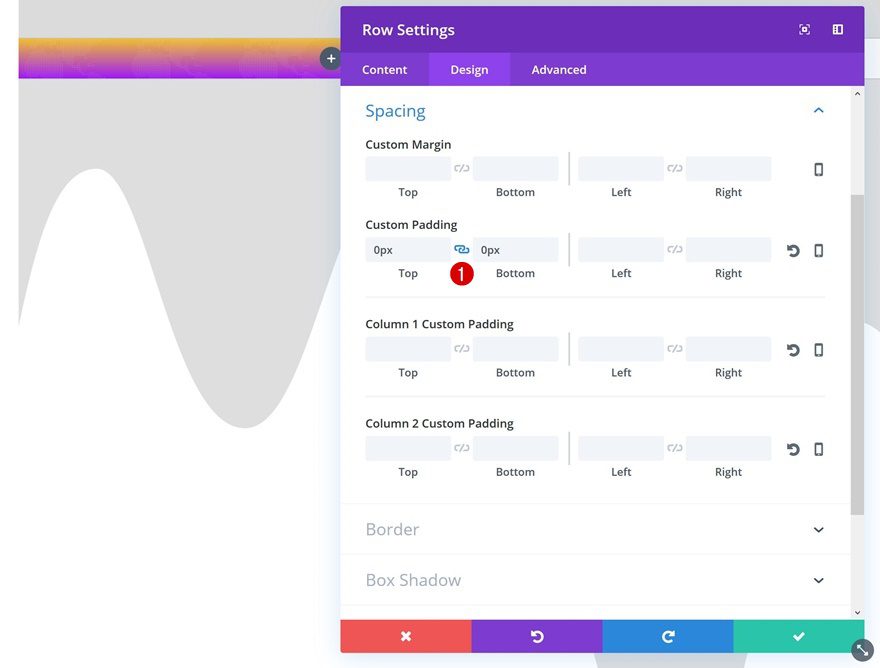
Task: Open responsive phone icon for Custom Margin
Action: click(x=819, y=170)
